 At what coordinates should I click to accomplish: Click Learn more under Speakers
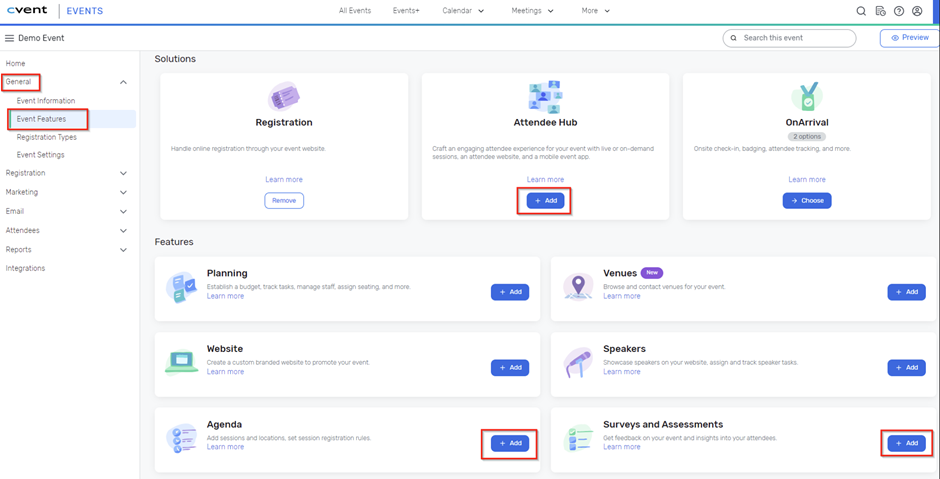(622, 371)
